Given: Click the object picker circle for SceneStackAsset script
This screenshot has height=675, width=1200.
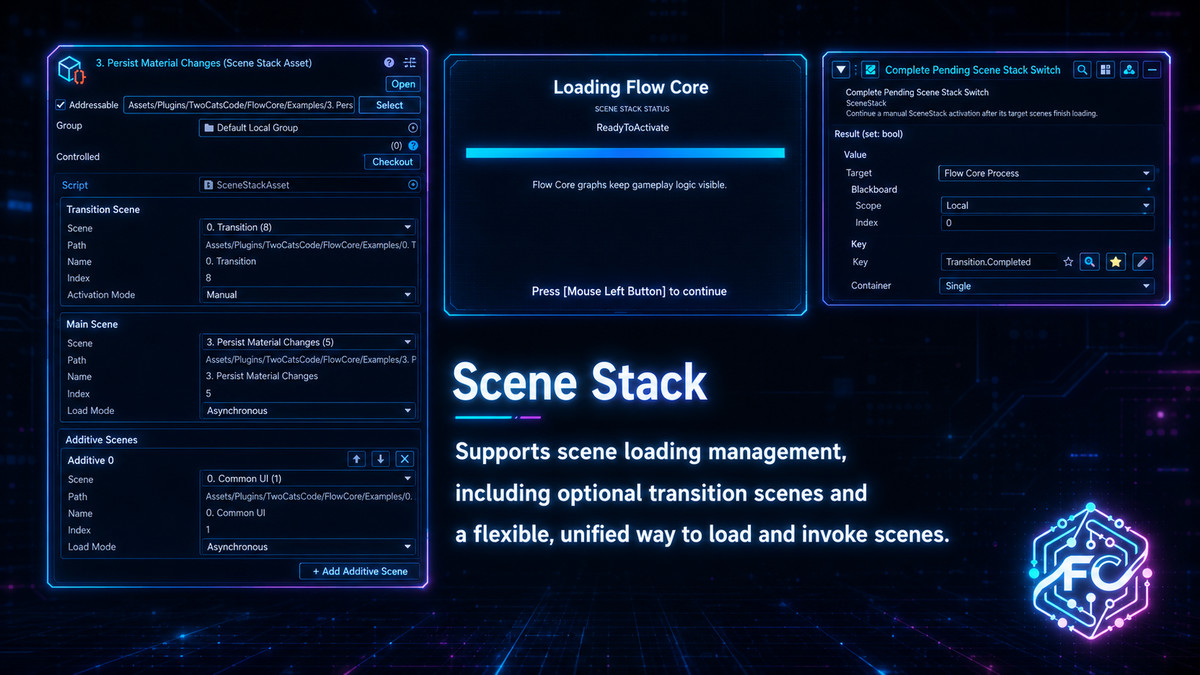Looking at the screenshot, I should click(x=413, y=185).
